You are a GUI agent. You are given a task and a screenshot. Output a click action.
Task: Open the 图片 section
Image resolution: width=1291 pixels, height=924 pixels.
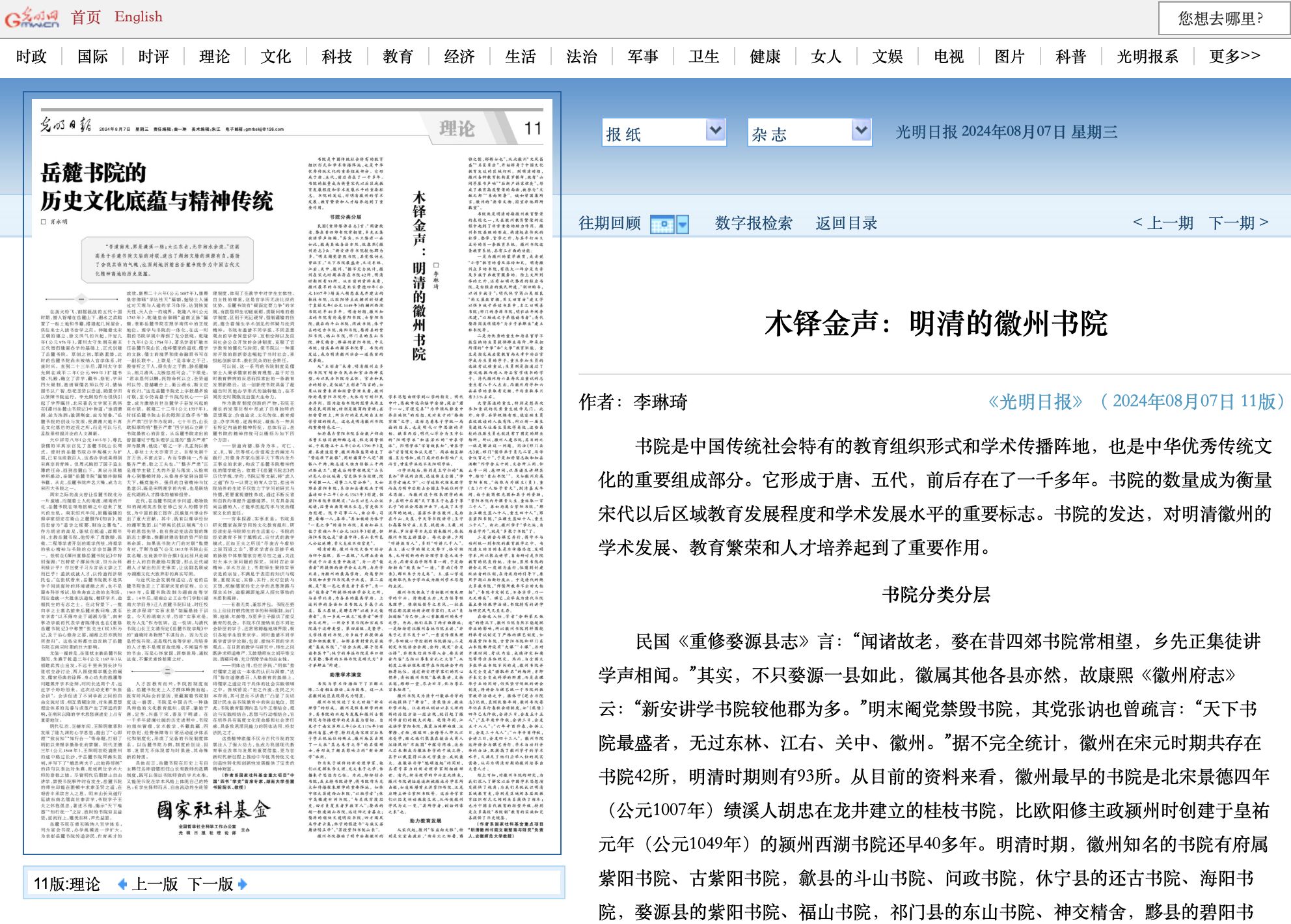[1010, 57]
